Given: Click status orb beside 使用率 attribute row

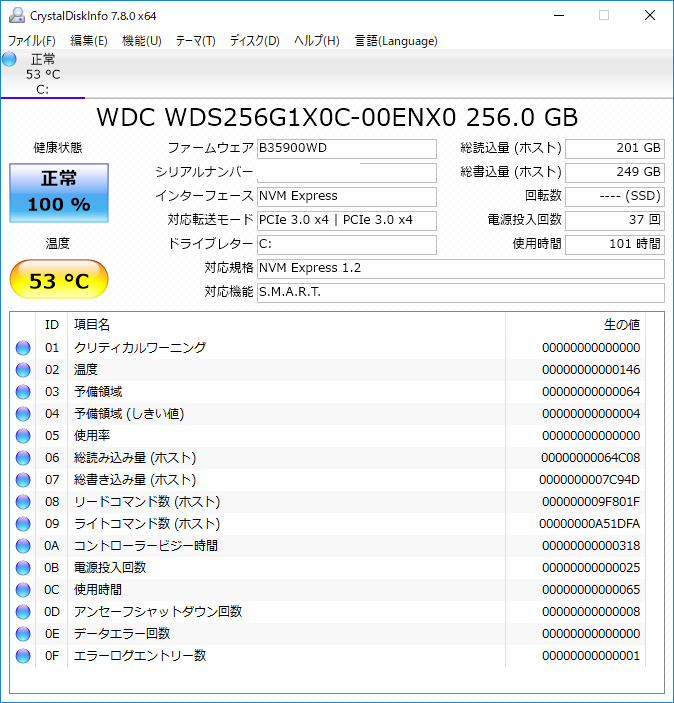Looking at the screenshot, I should [x=23, y=436].
